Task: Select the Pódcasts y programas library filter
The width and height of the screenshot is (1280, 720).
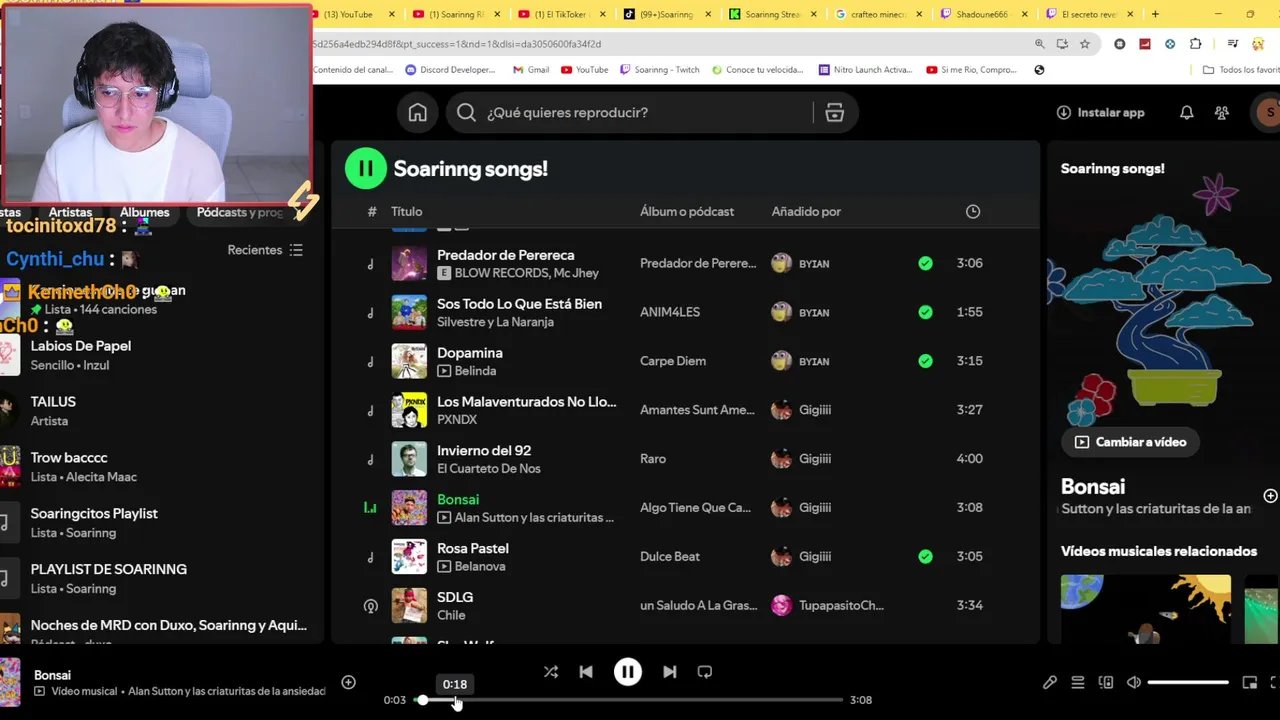Action: point(240,212)
